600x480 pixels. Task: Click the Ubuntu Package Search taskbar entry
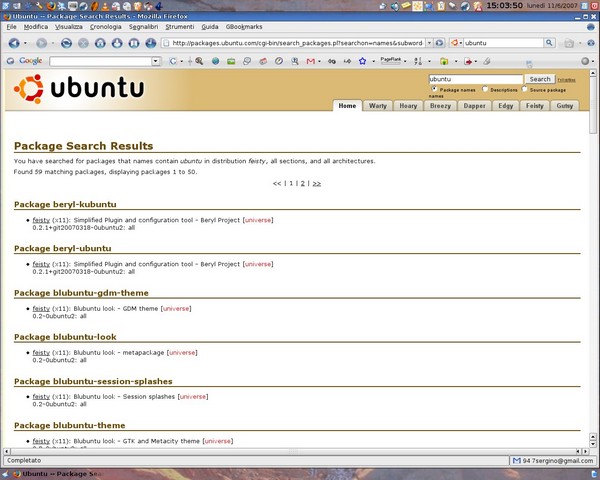click(x=57, y=474)
